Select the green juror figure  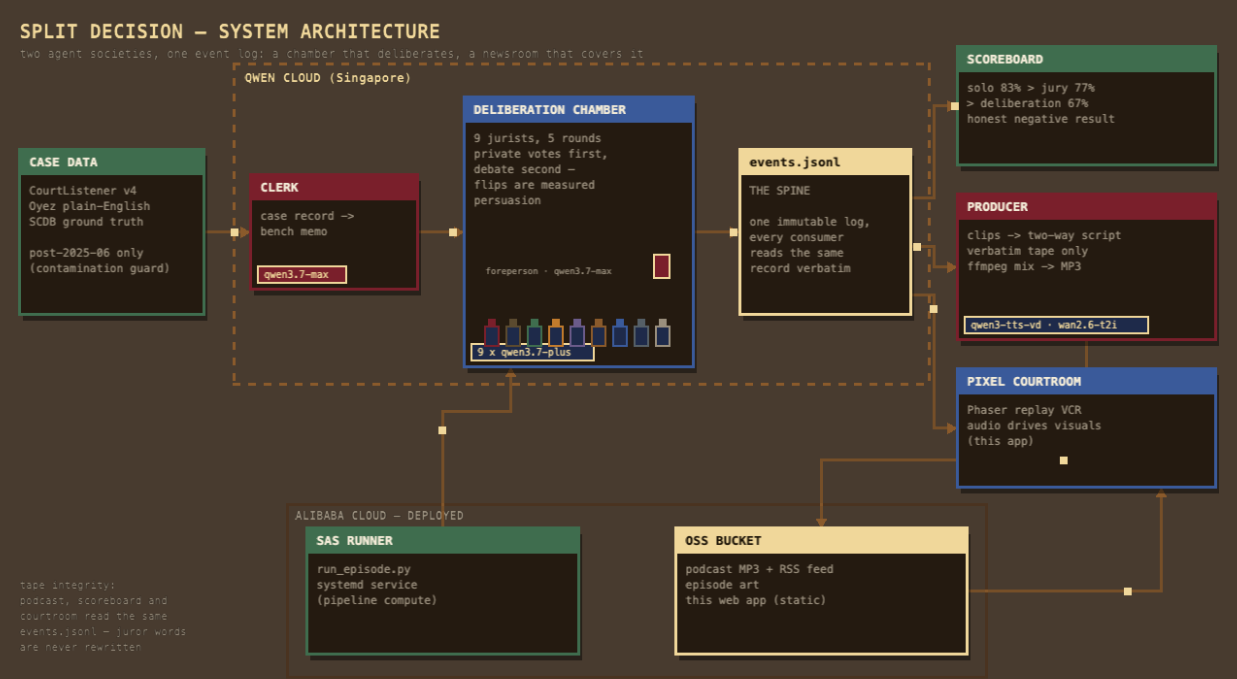pos(535,333)
